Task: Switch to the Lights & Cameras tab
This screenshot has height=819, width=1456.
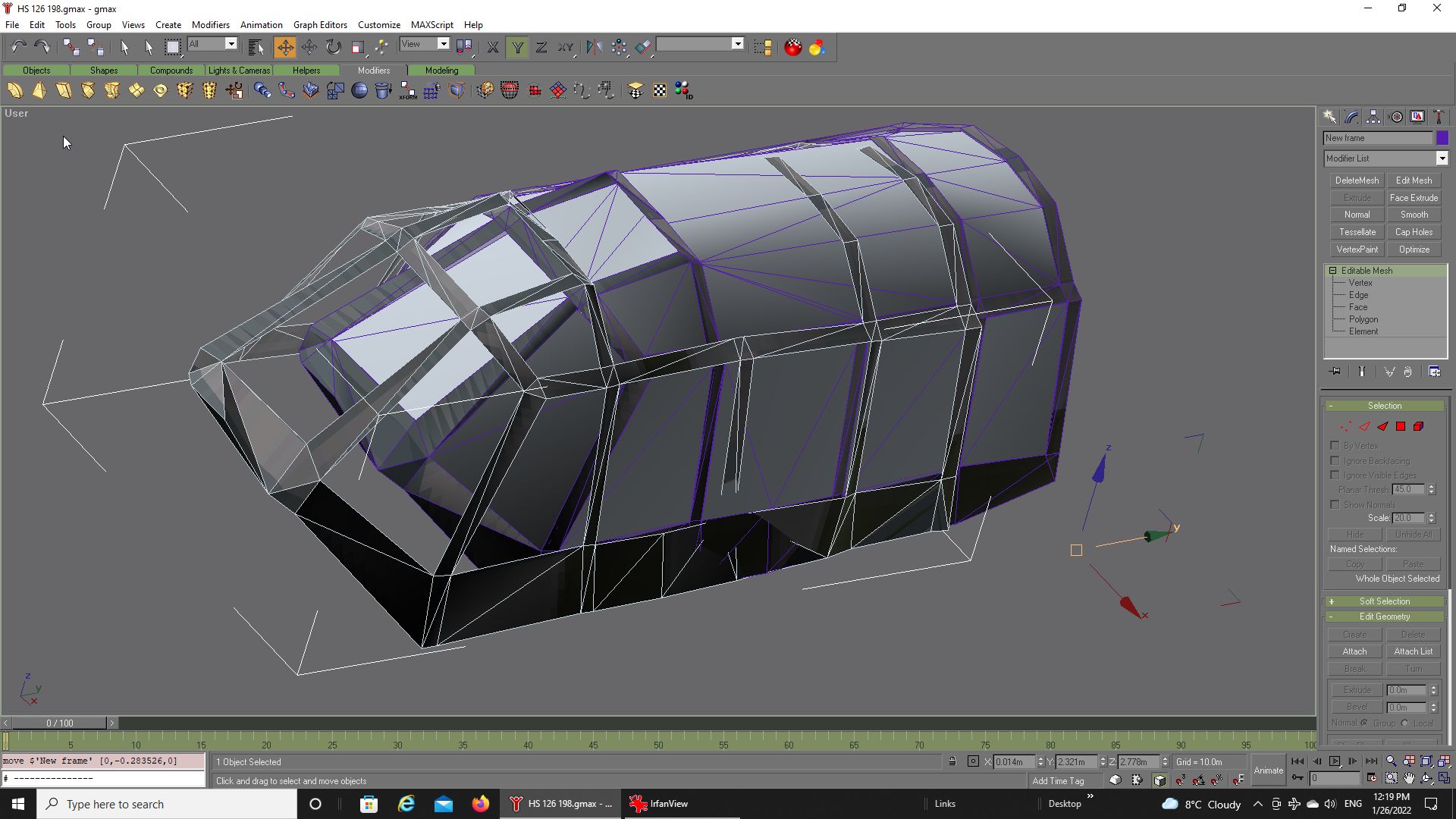Action: [x=239, y=71]
